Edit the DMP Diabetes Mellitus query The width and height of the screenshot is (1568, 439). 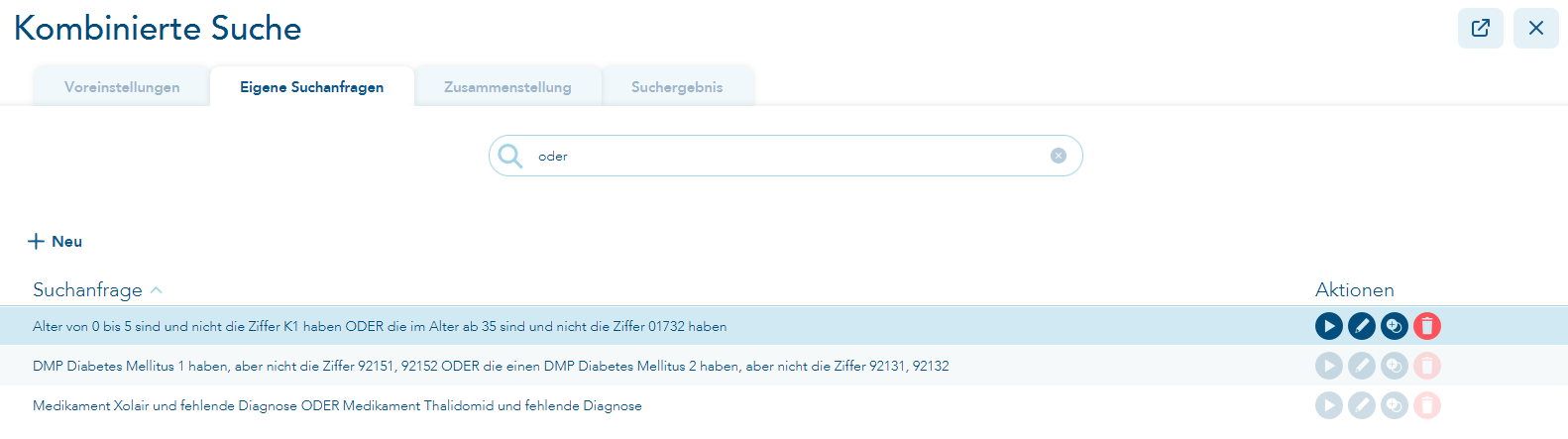[x=1362, y=366]
